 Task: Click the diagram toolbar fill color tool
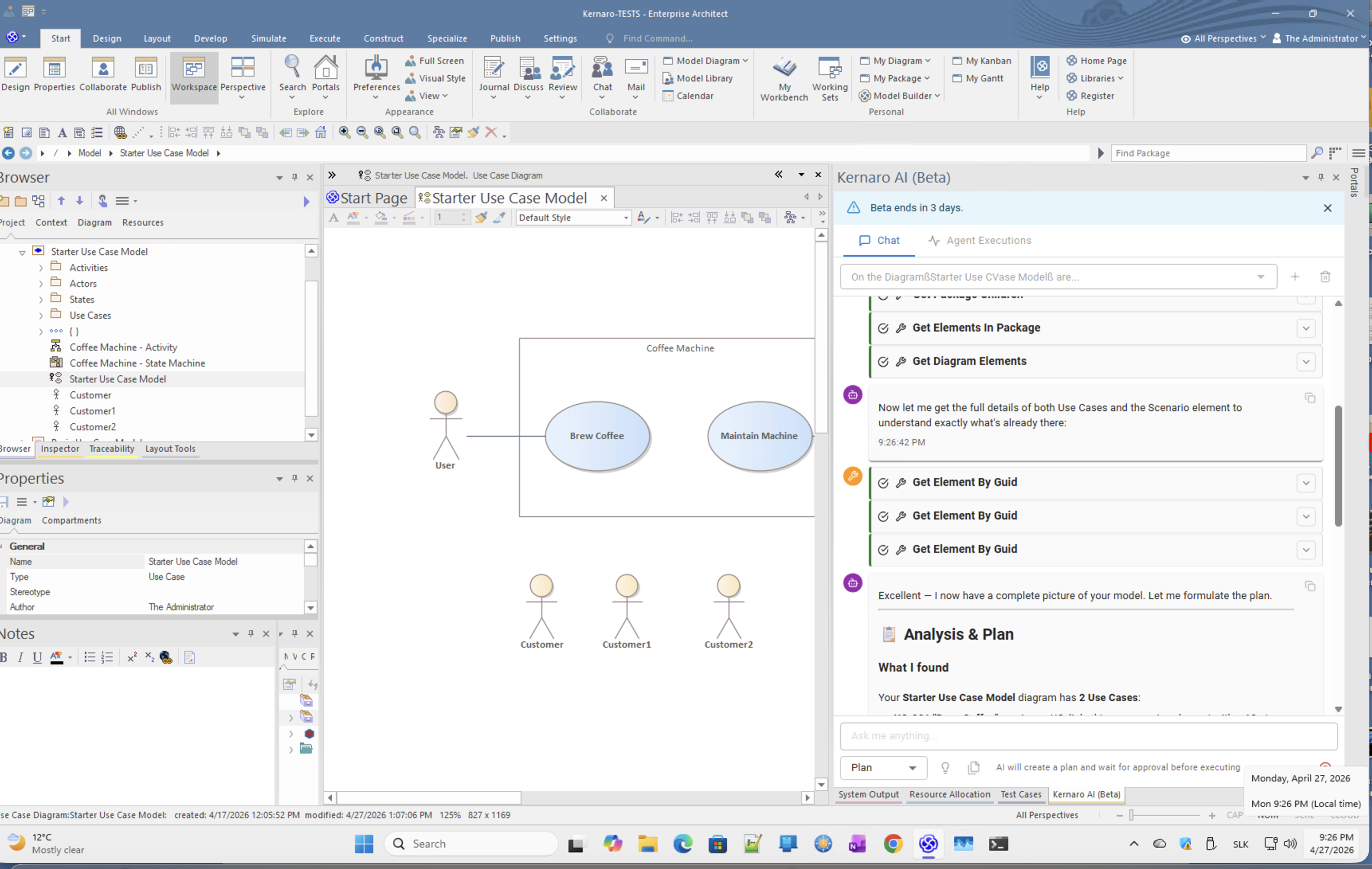(381, 217)
